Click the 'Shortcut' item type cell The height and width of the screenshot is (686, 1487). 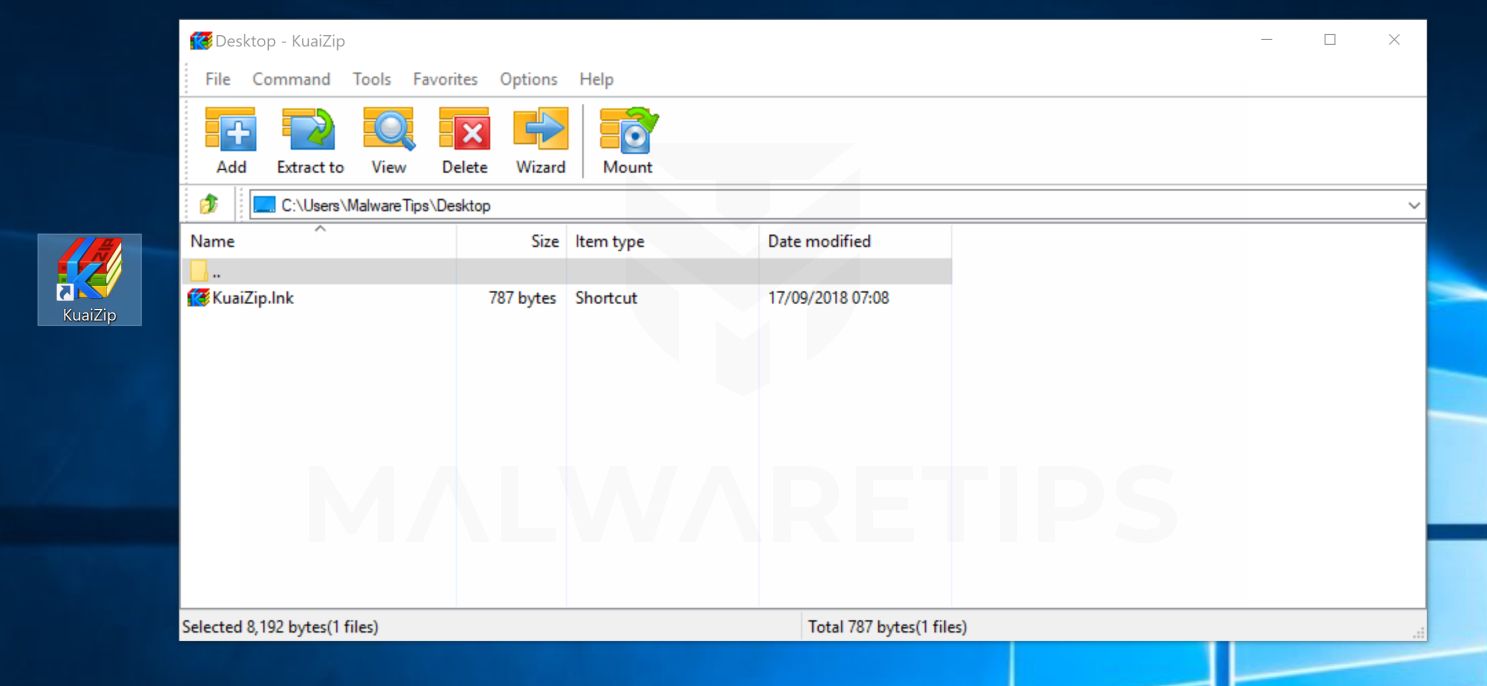[606, 297]
